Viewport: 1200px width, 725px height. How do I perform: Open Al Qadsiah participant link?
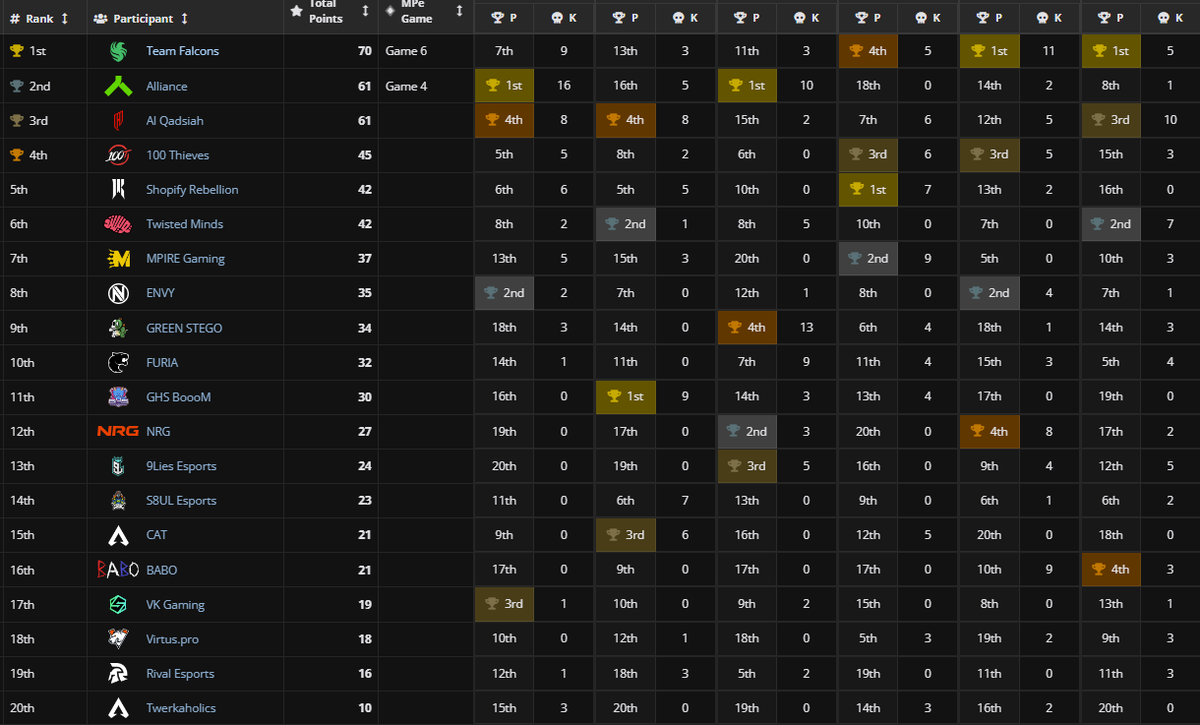[174, 120]
